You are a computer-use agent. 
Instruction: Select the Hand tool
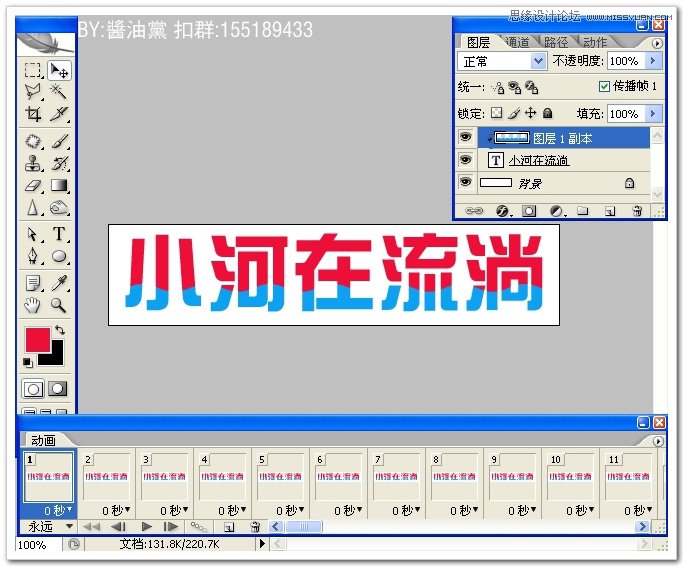pyautogui.click(x=33, y=305)
